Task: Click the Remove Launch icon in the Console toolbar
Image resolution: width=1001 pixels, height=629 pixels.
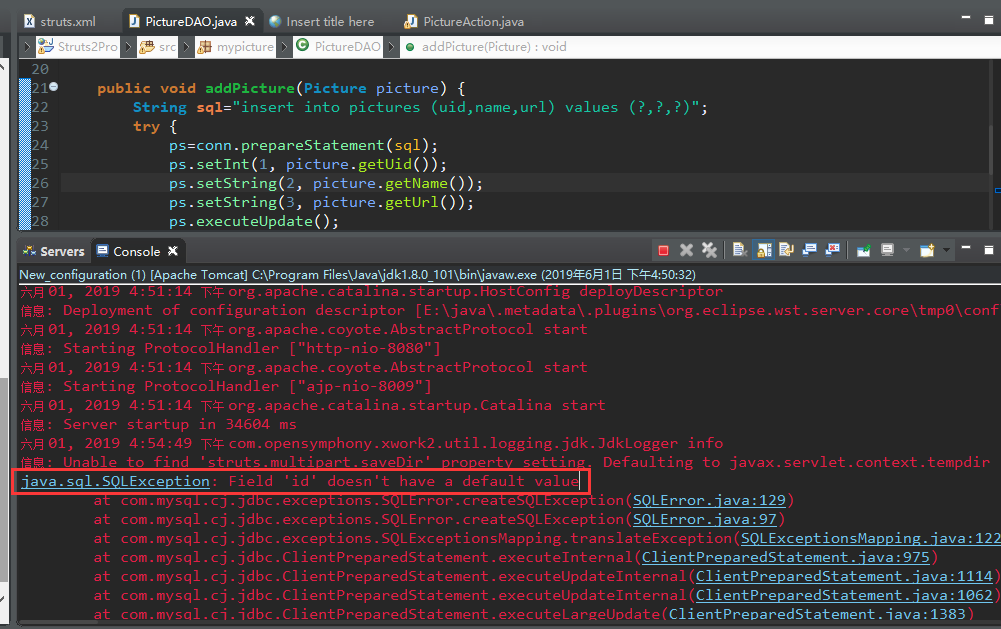Action: (686, 250)
